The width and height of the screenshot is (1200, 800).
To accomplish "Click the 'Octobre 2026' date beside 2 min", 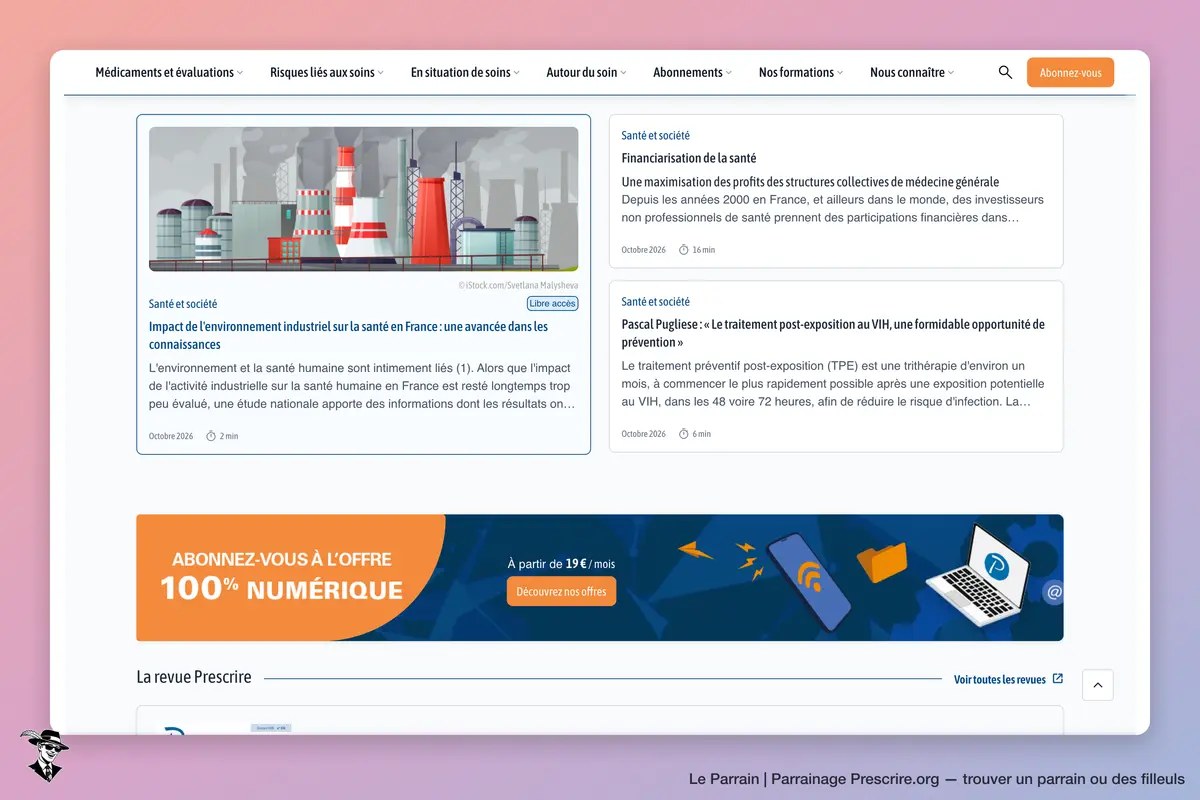I will (171, 436).
